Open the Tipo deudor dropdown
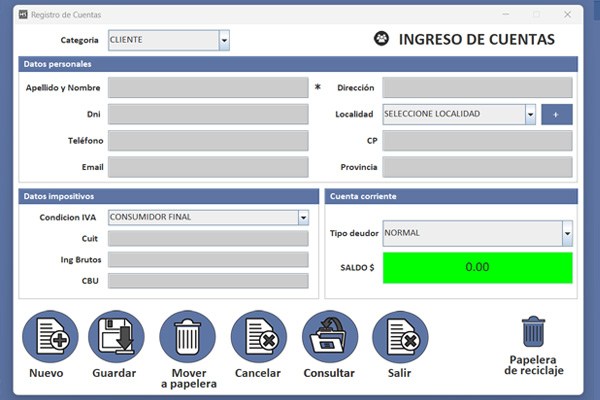The width and height of the screenshot is (600, 400). [567, 234]
